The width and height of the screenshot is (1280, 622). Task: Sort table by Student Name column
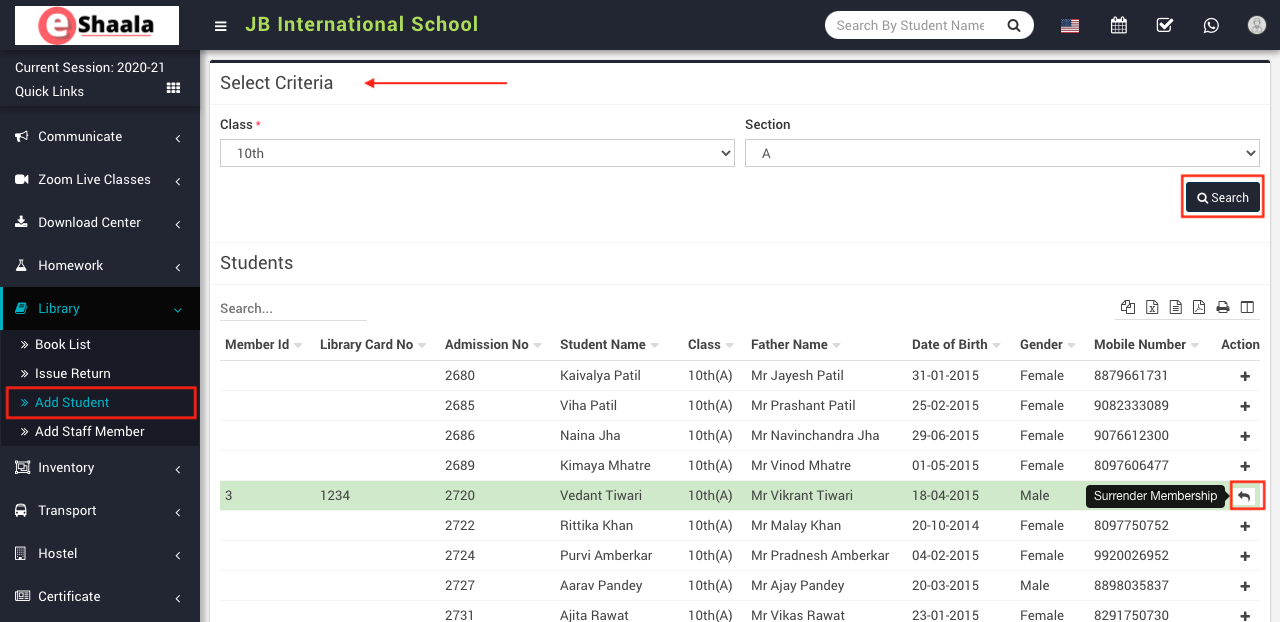click(603, 344)
